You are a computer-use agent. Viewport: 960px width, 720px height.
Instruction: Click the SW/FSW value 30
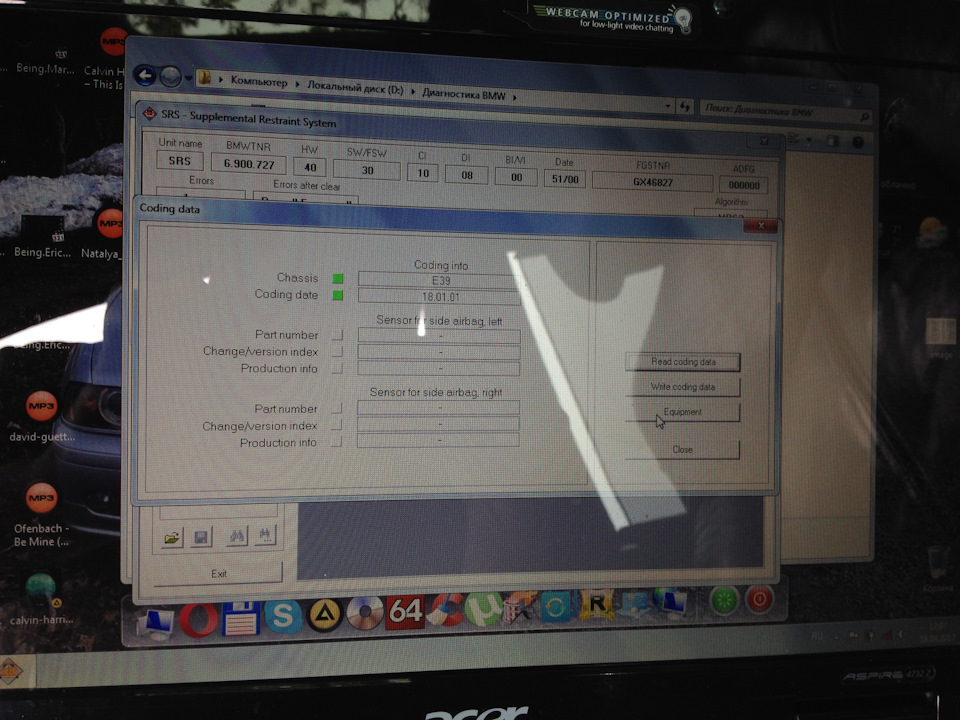pyautogui.click(x=367, y=170)
